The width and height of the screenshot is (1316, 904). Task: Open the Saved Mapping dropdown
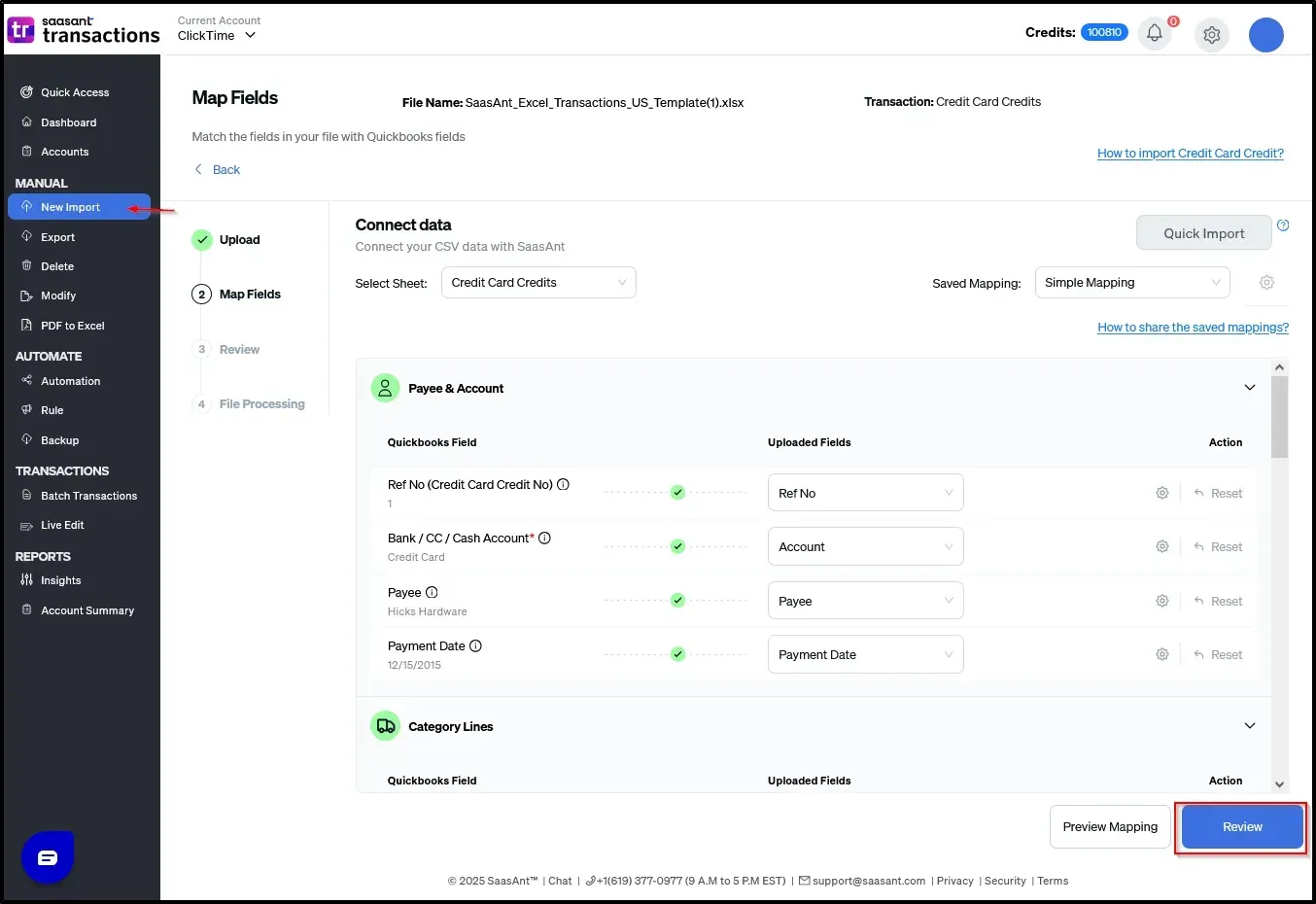1132,283
